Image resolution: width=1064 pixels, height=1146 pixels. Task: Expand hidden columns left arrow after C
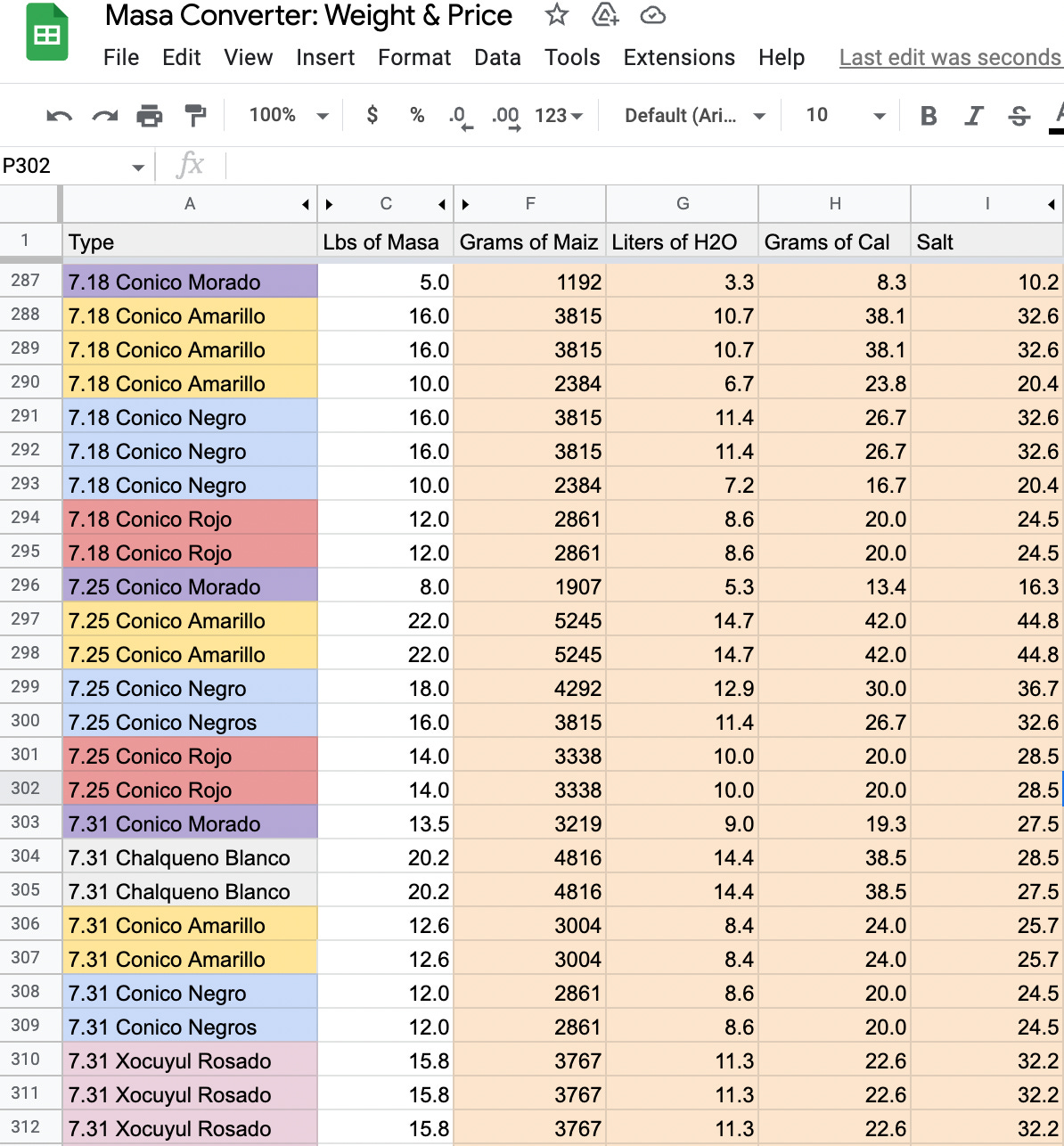(x=442, y=205)
